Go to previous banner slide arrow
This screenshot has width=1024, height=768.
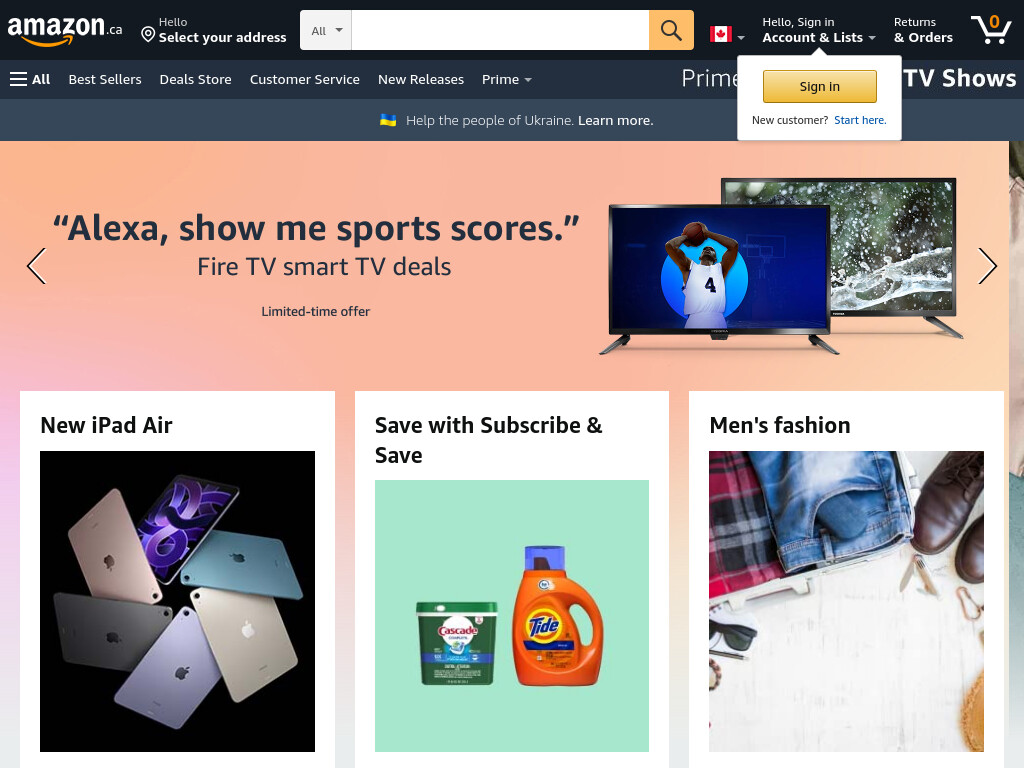pos(37,266)
